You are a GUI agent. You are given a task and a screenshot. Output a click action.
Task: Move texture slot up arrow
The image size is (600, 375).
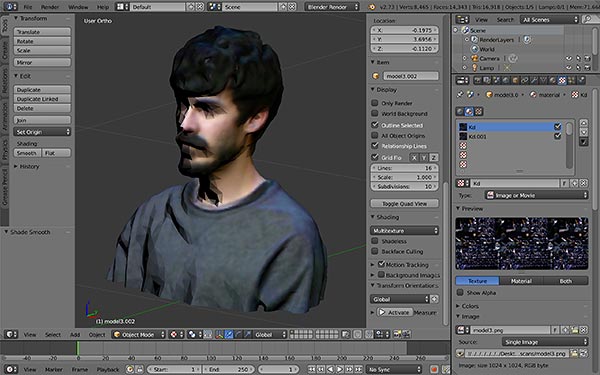pyautogui.click(x=584, y=123)
